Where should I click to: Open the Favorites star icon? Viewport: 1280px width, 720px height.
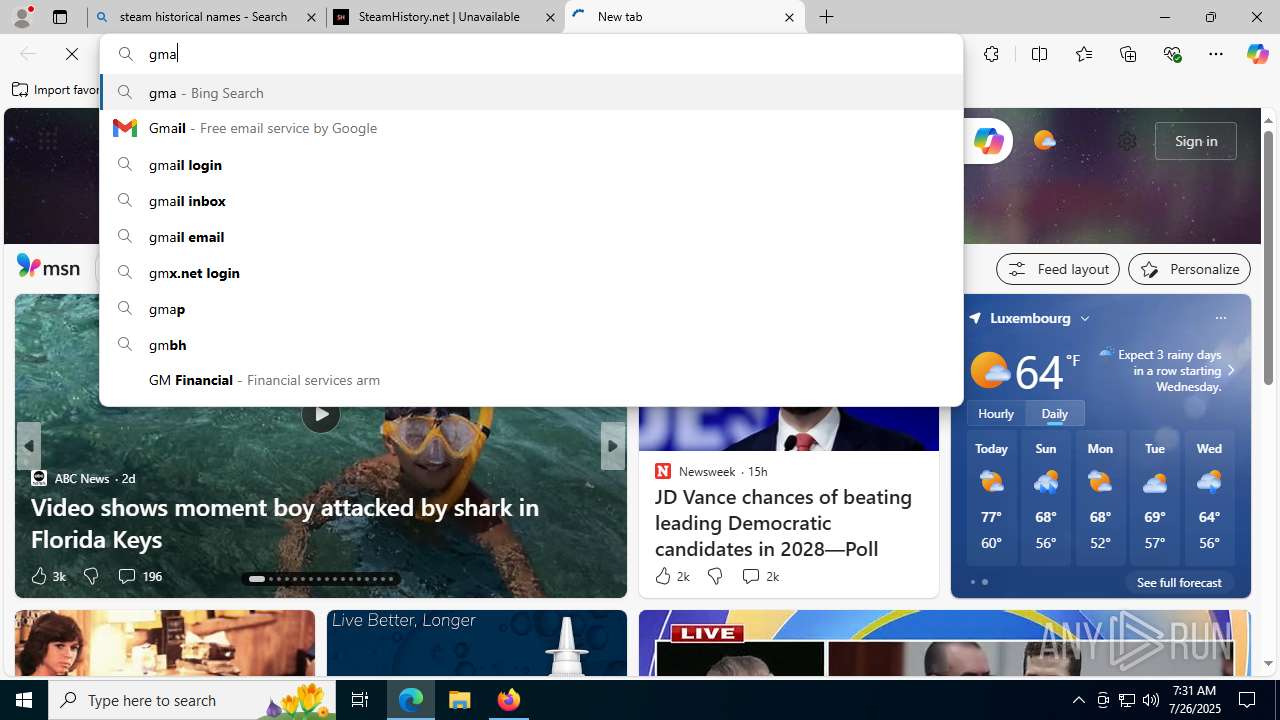1083,54
